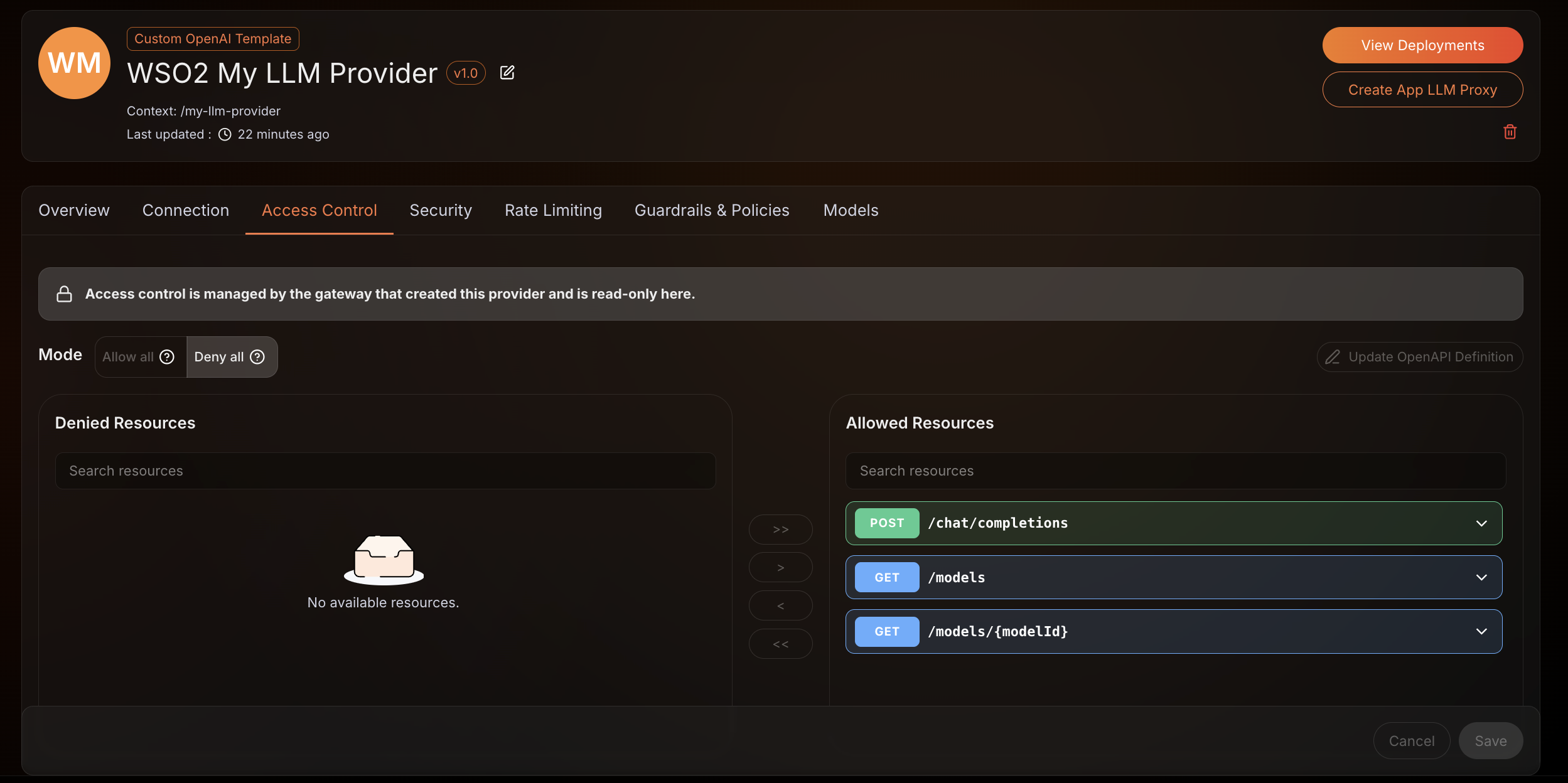Click the GET badge of /models
Screen dimensions: 1568x783
(x=887, y=577)
